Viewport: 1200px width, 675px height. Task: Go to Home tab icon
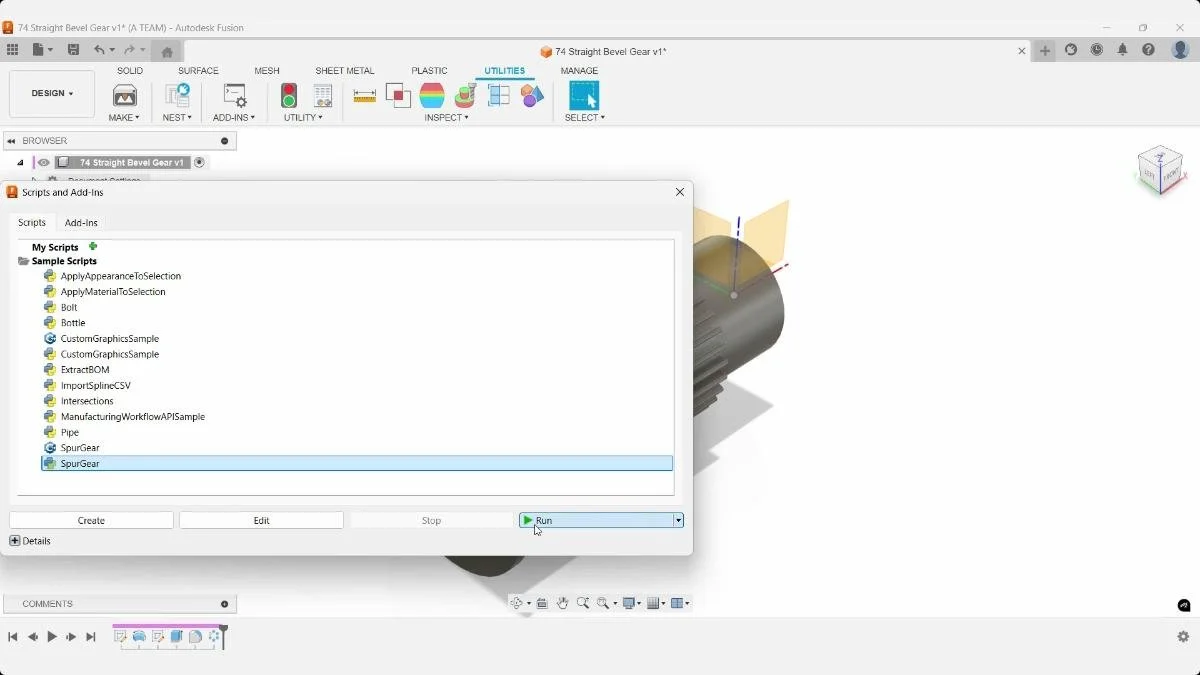pyautogui.click(x=167, y=52)
